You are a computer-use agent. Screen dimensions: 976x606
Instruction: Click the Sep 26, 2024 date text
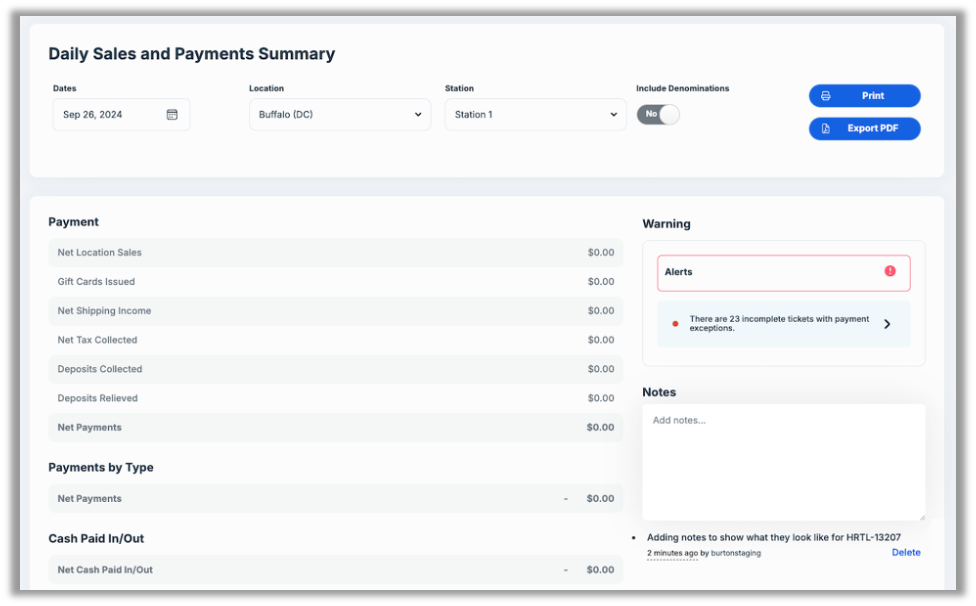93,115
